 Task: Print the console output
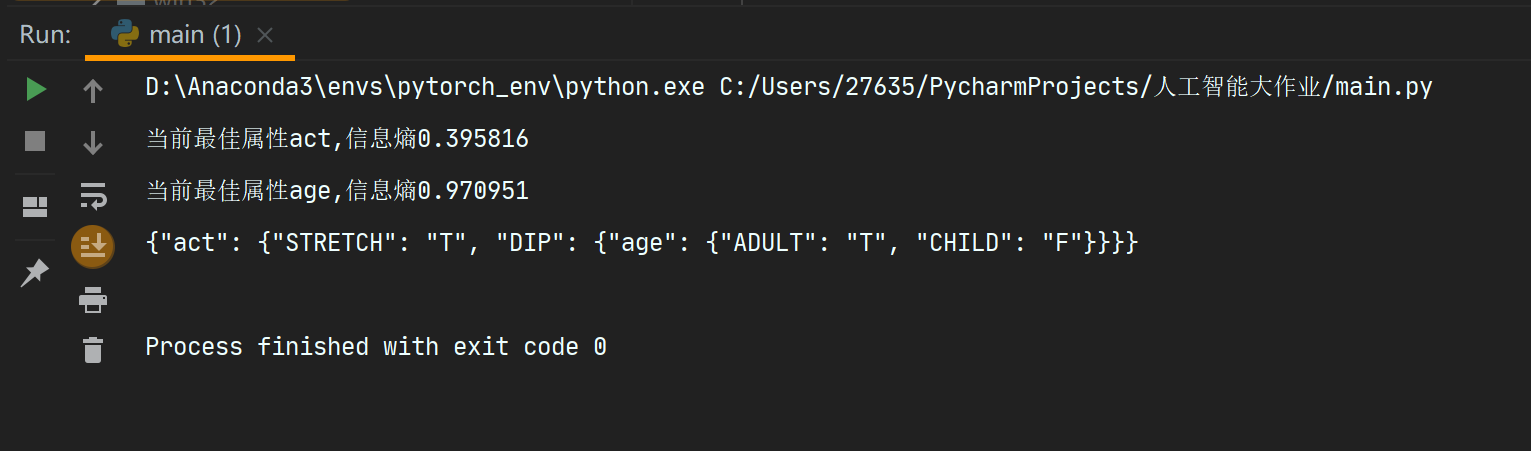[x=93, y=298]
